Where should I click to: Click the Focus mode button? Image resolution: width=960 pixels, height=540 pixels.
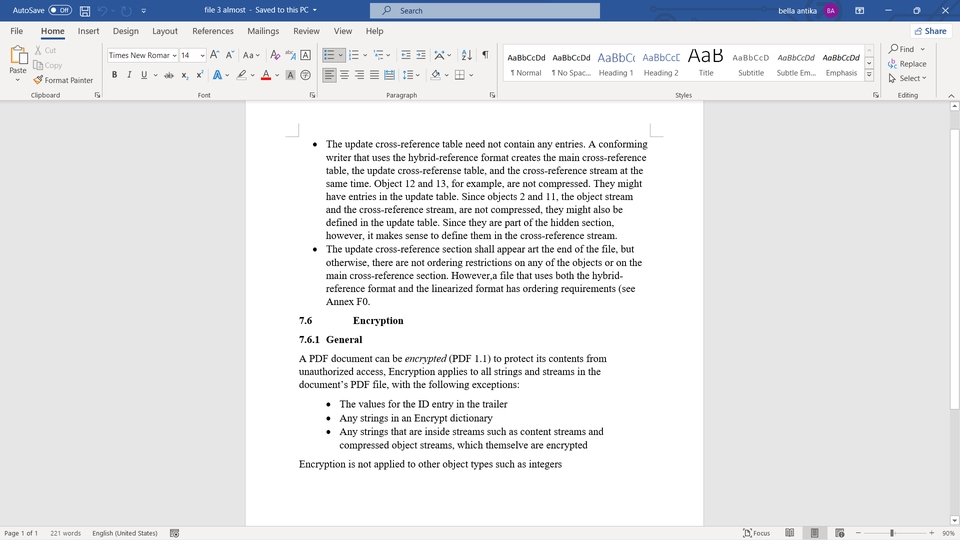pyautogui.click(x=756, y=533)
